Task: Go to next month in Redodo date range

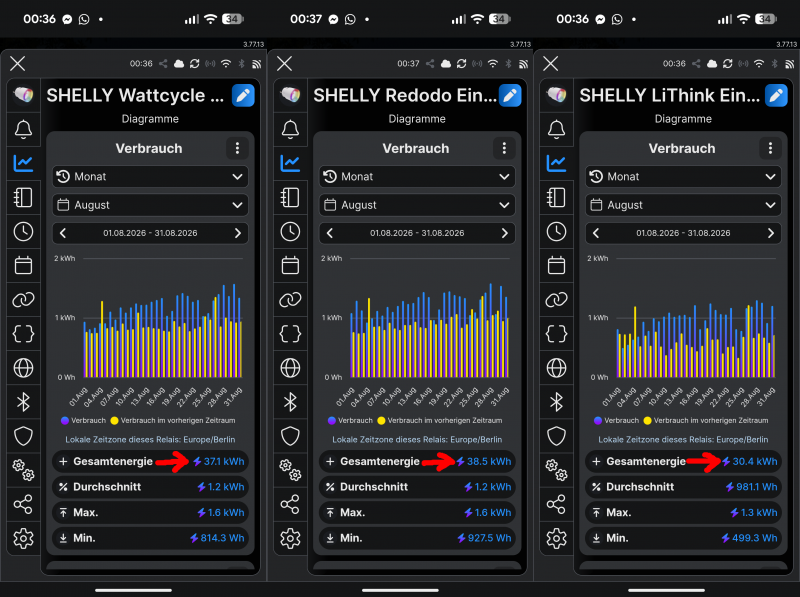Action: tap(505, 233)
